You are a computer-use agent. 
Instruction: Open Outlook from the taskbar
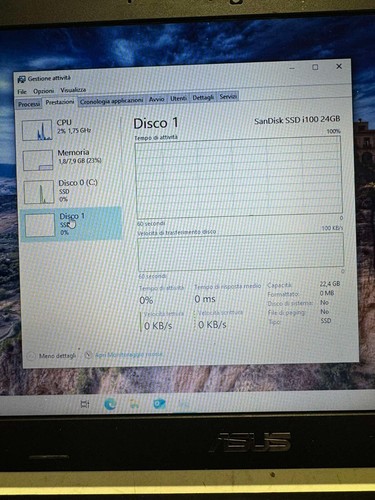[159, 404]
